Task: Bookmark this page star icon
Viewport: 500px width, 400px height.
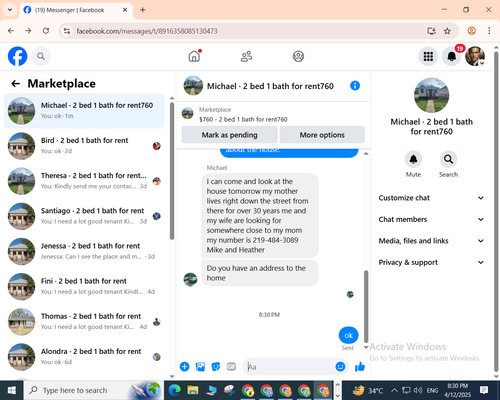Action: coord(447,31)
